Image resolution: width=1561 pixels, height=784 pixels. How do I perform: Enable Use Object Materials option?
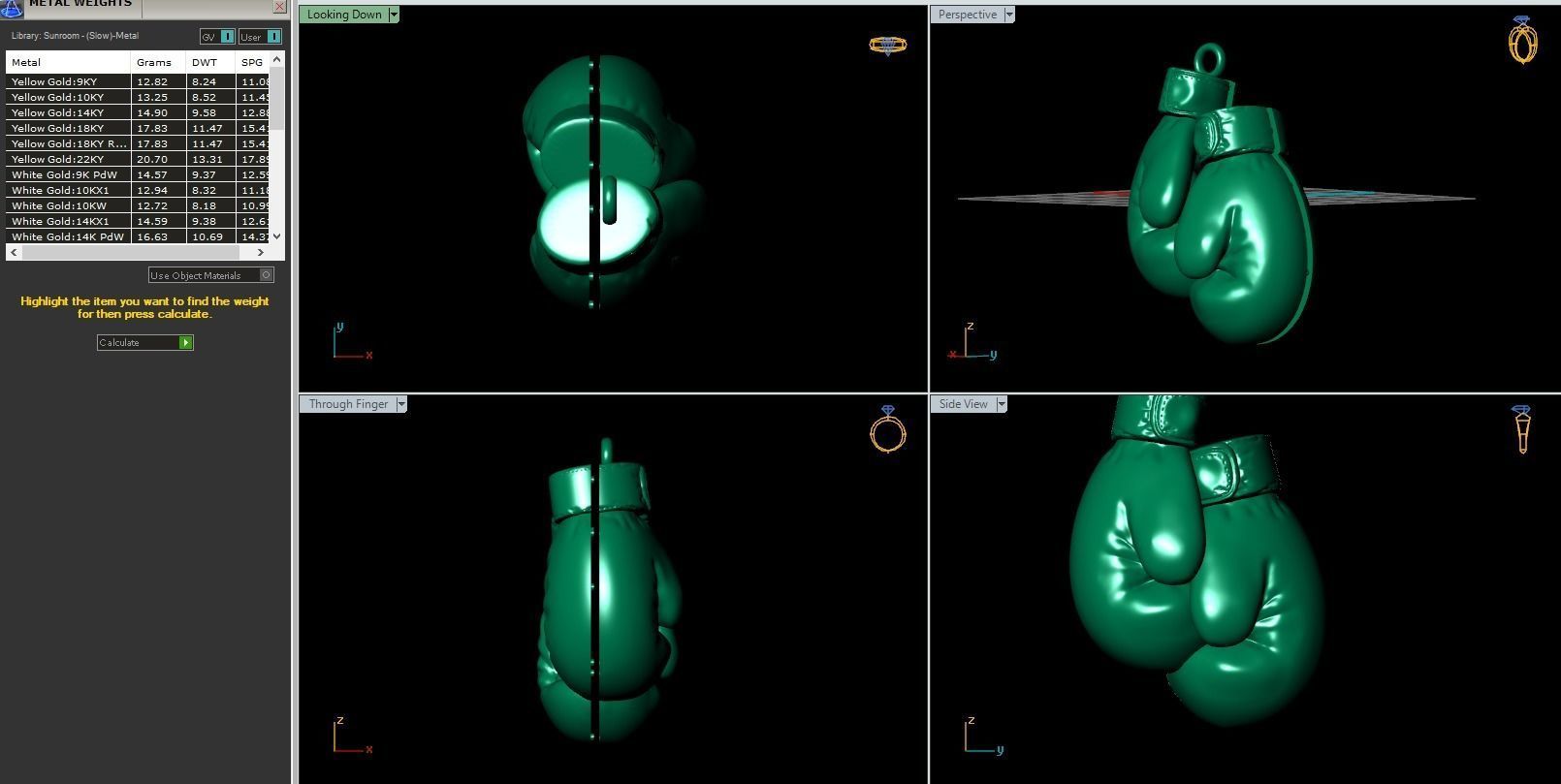(x=211, y=275)
